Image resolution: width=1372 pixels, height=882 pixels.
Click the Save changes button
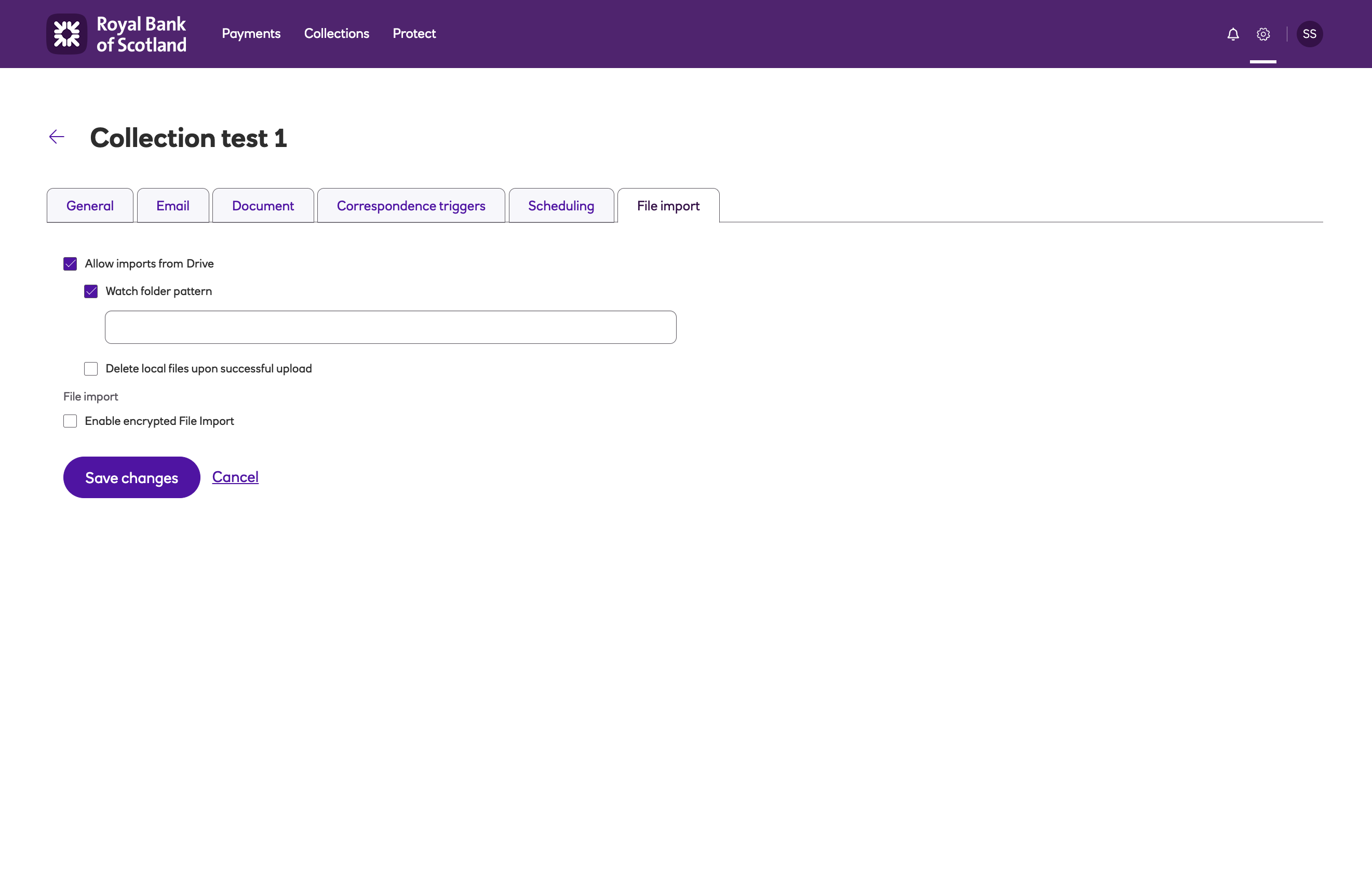click(132, 477)
